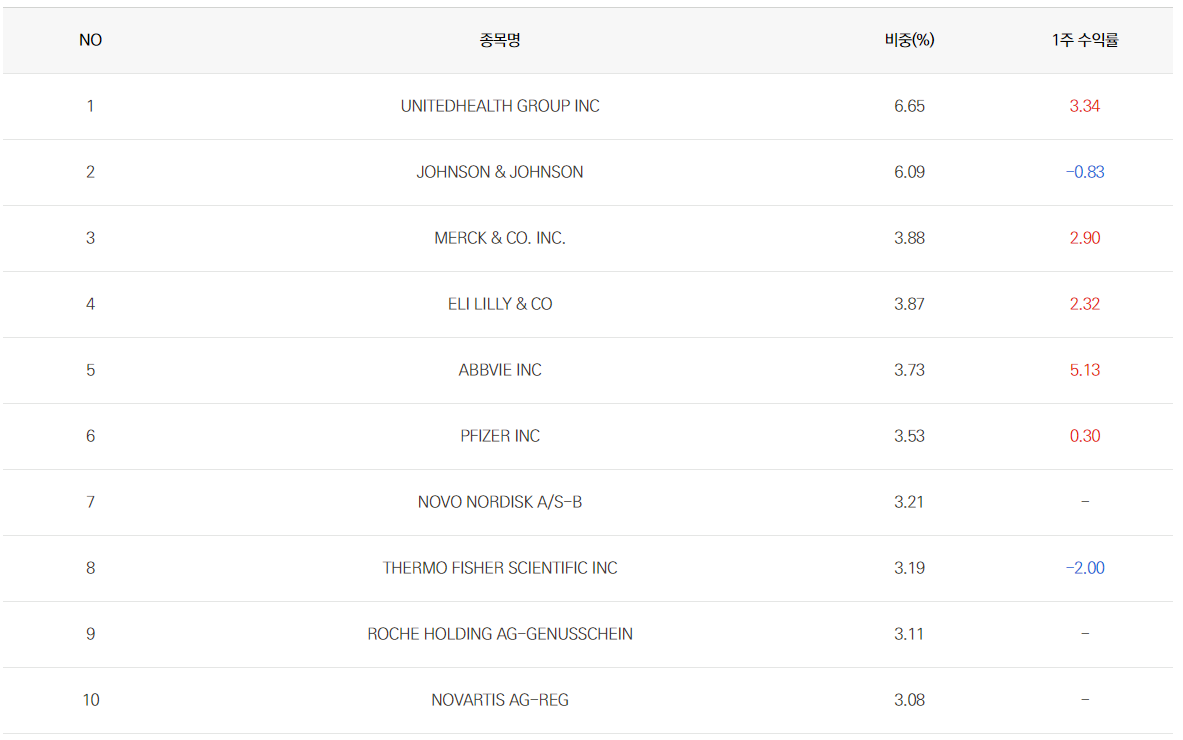Select UNITEDHEALTH GROUP INC stock name
The height and width of the screenshot is (740, 1183).
click(x=499, y=106)
